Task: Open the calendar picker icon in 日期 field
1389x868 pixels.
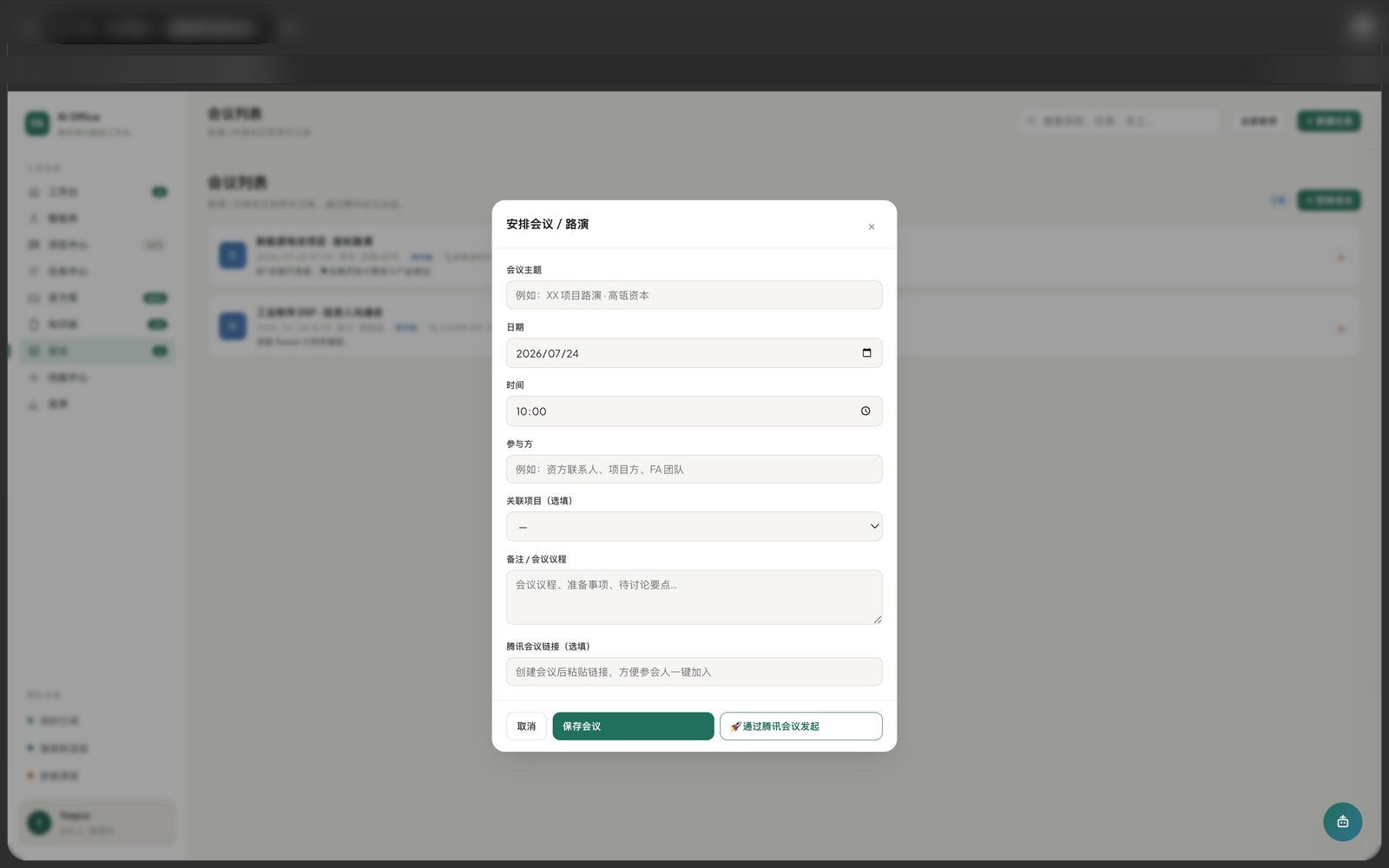Action: [x=866, y=352]
